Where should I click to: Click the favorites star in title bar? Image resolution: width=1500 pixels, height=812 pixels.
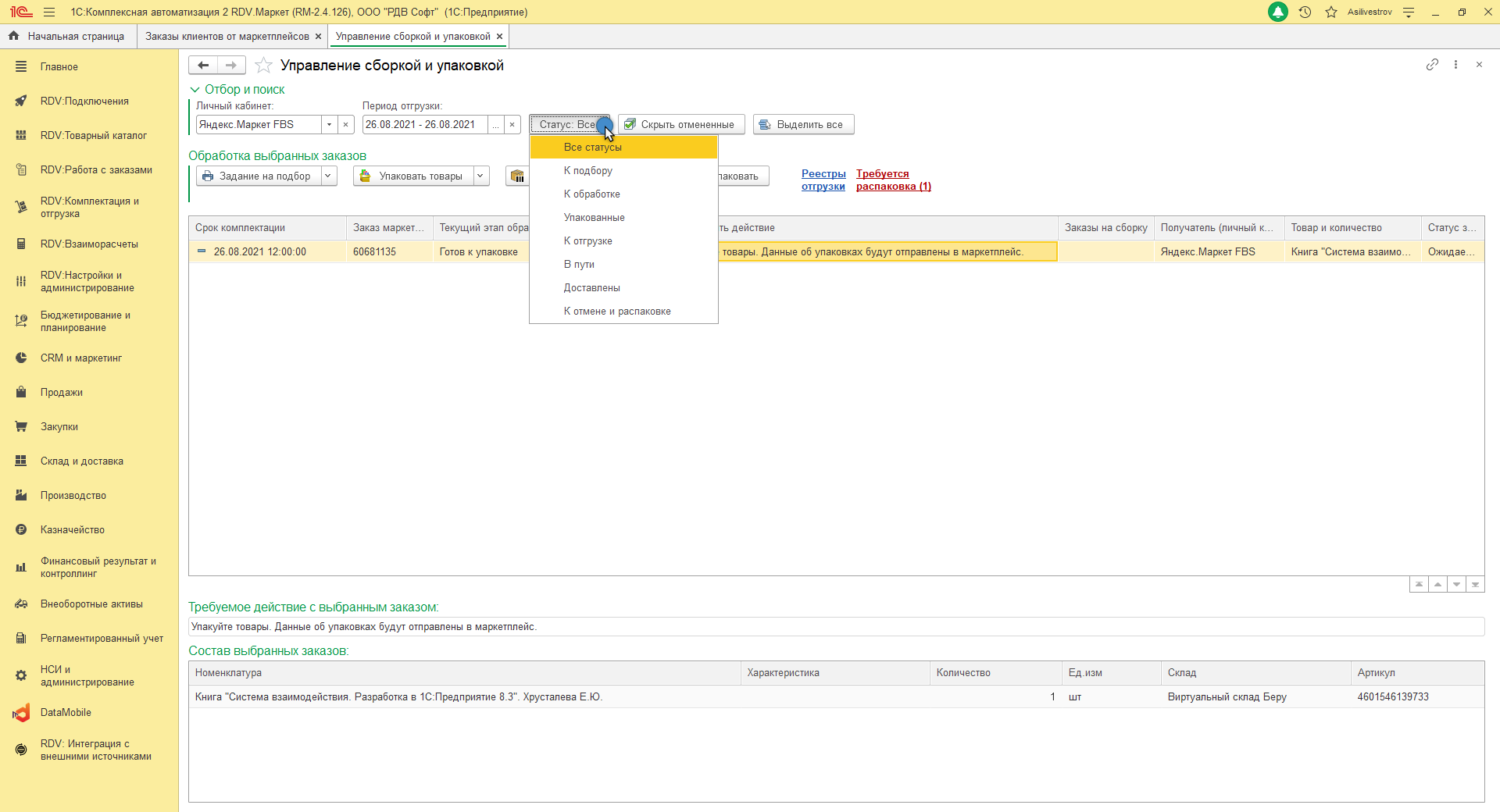(1331, 12)
